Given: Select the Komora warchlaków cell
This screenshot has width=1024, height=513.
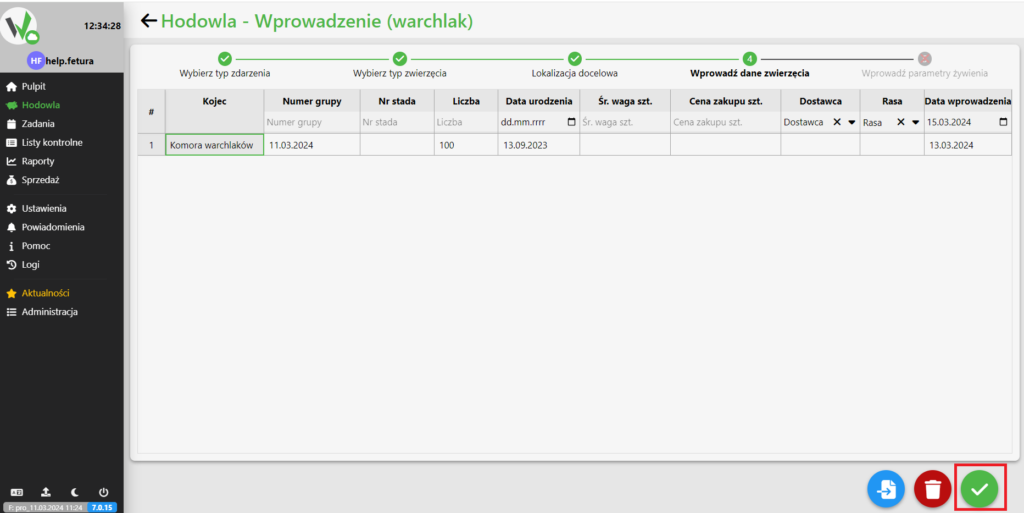Looking at the screenshot, I should point(214,145).
